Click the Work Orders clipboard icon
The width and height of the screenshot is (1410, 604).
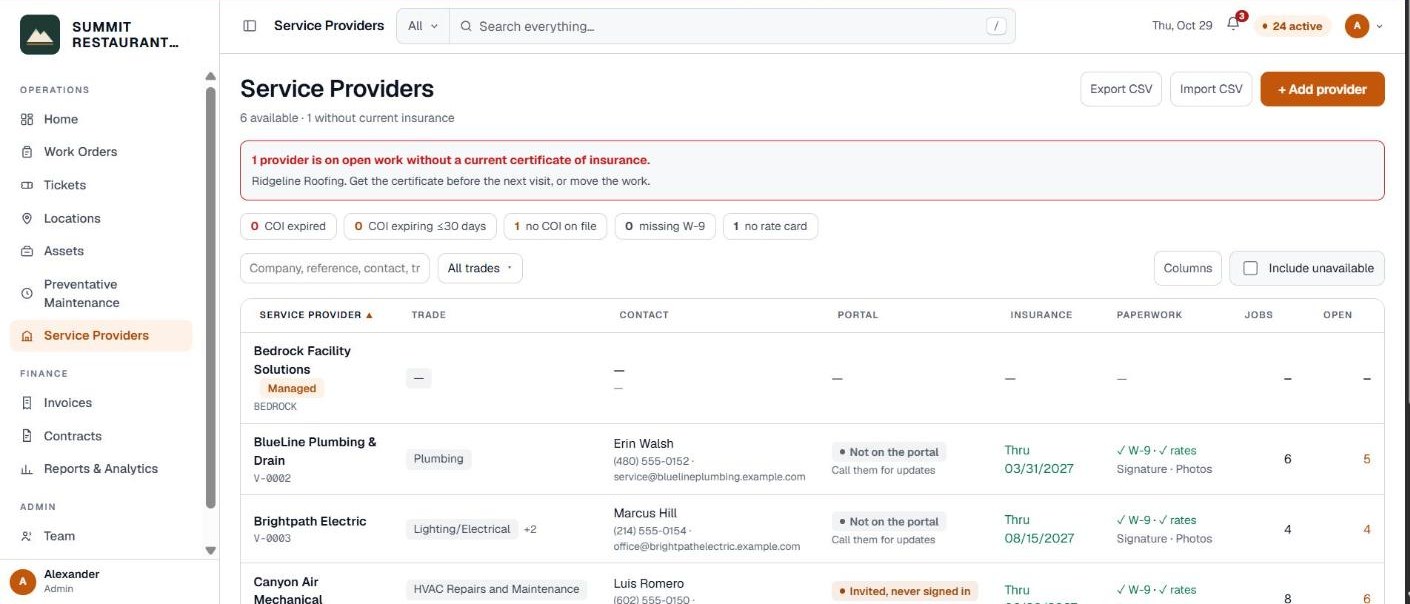pos(27,152)
